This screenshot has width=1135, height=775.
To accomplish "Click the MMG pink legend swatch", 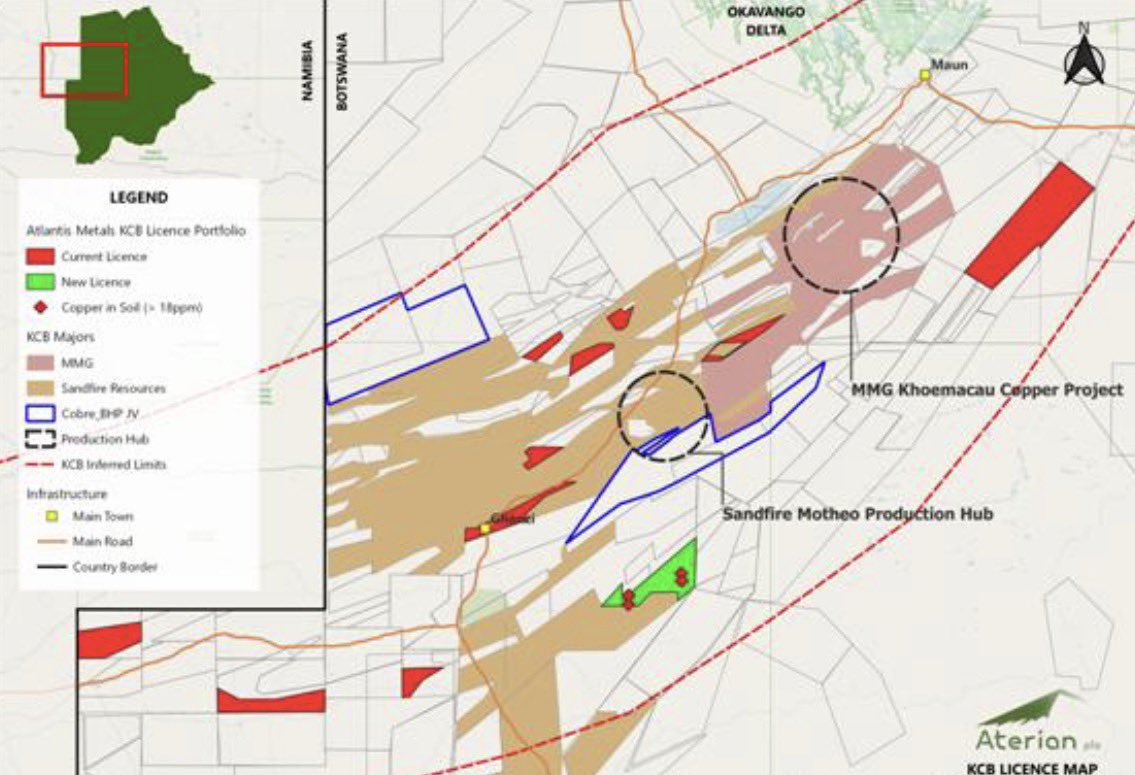I will [x=41, y=363].
